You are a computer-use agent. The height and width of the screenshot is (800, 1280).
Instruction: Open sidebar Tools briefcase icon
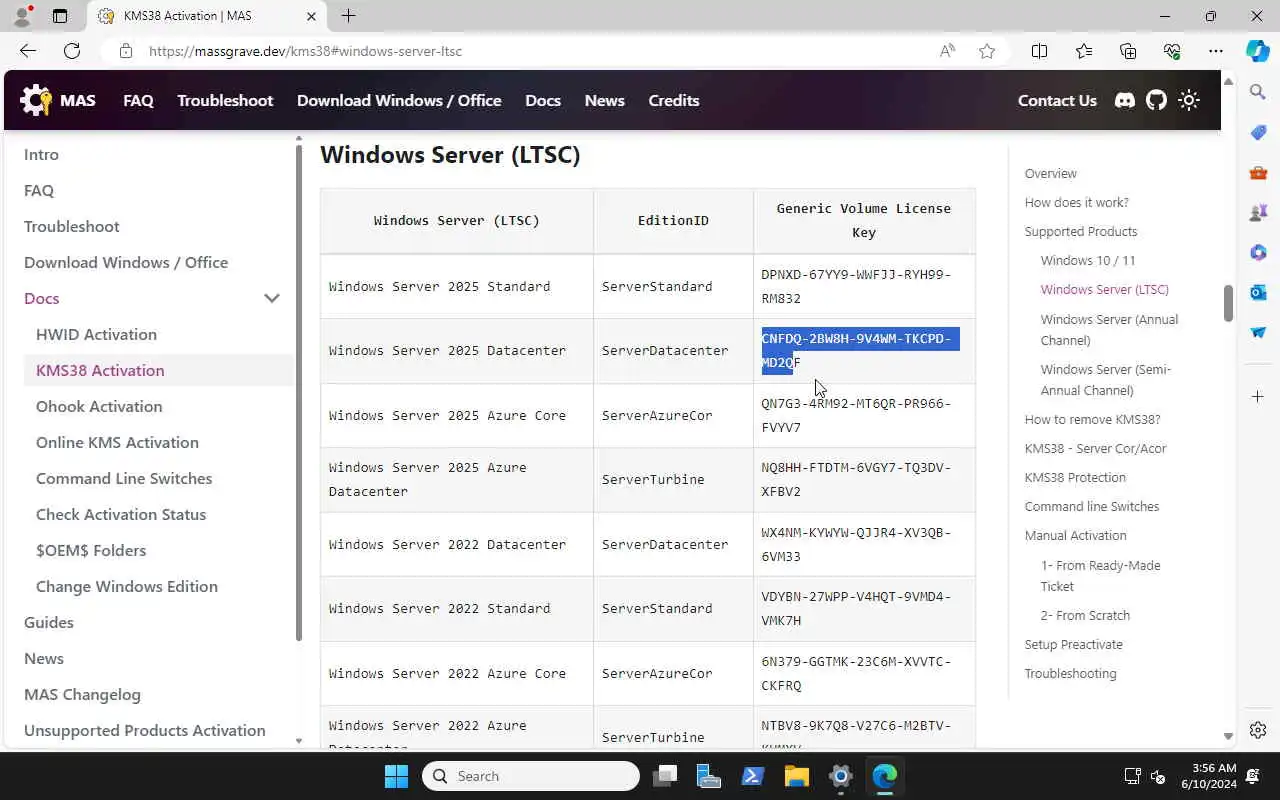point(1258,172)
